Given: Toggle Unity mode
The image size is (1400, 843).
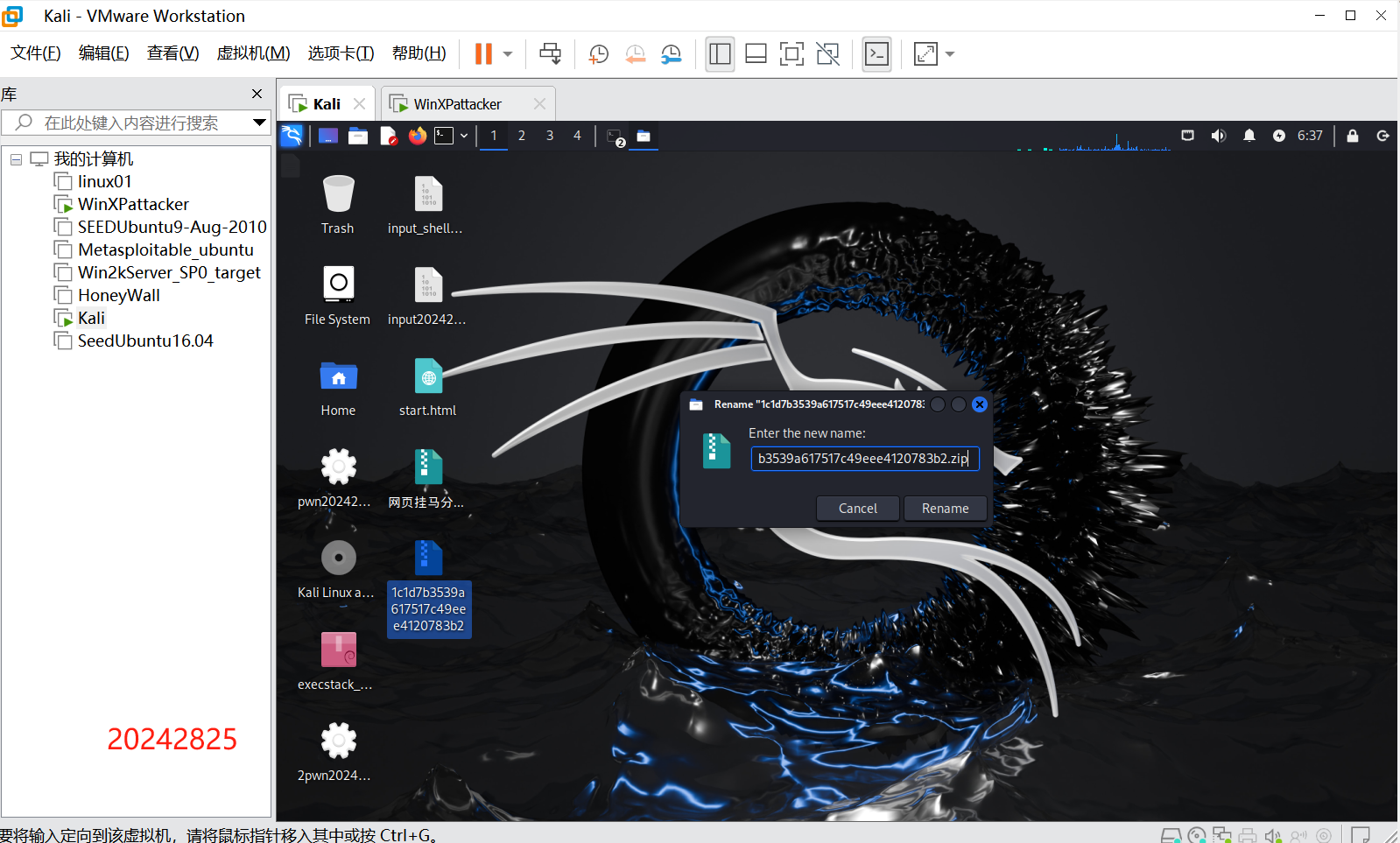Looking at the screenshot, I should [x=827, y=54].
